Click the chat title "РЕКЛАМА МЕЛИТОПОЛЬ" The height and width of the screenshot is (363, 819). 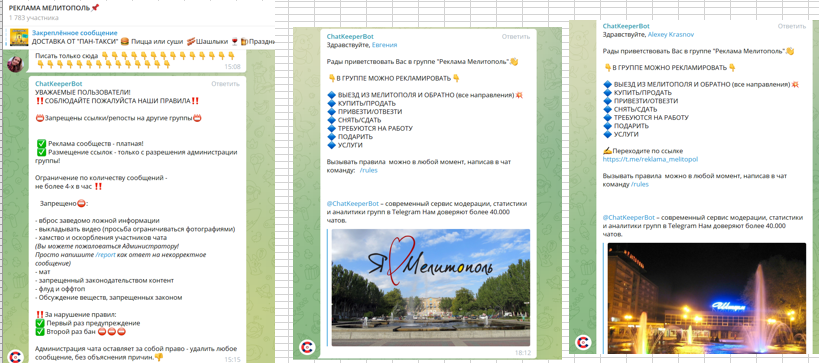pos(50,8)
